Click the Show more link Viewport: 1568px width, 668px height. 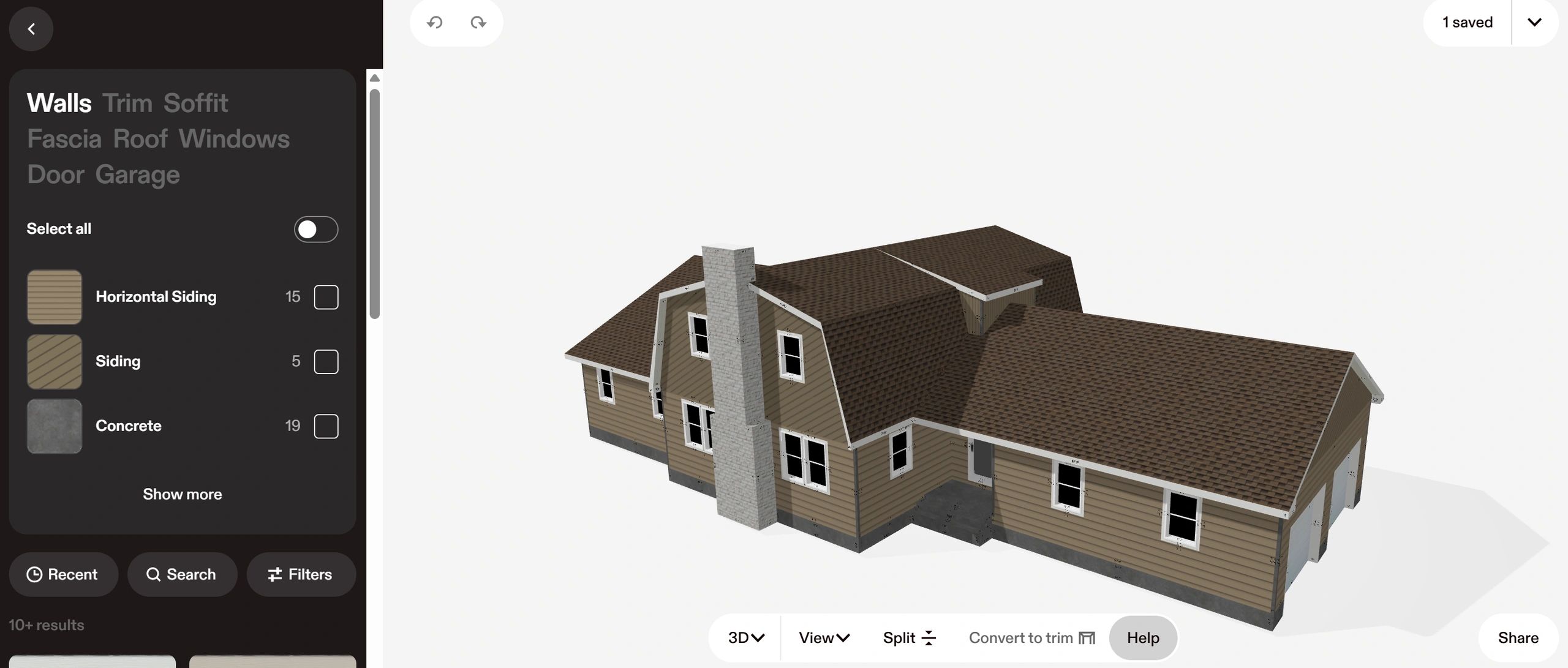[x=182, y=493]
